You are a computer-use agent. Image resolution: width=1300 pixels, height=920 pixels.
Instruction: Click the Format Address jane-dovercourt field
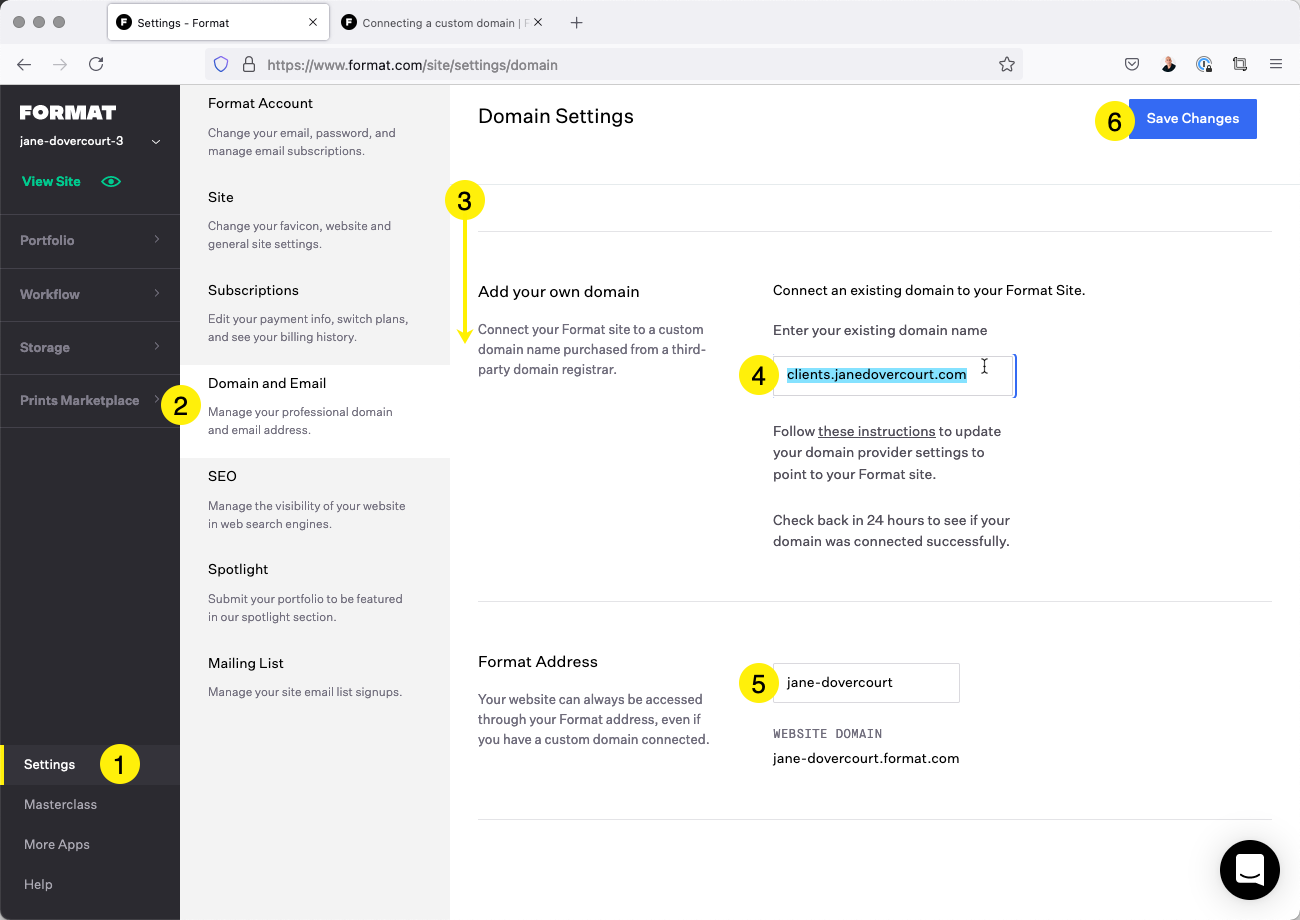(865, 683)
